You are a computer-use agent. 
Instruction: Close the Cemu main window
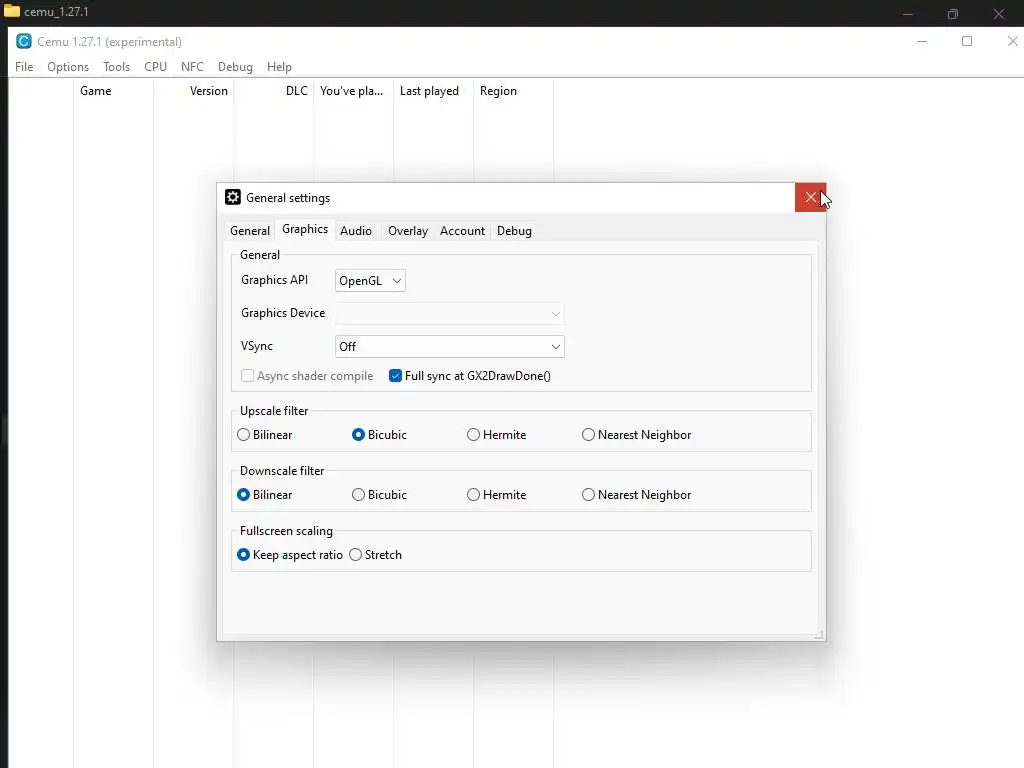pyautogui.click(x=1012, y=41)
